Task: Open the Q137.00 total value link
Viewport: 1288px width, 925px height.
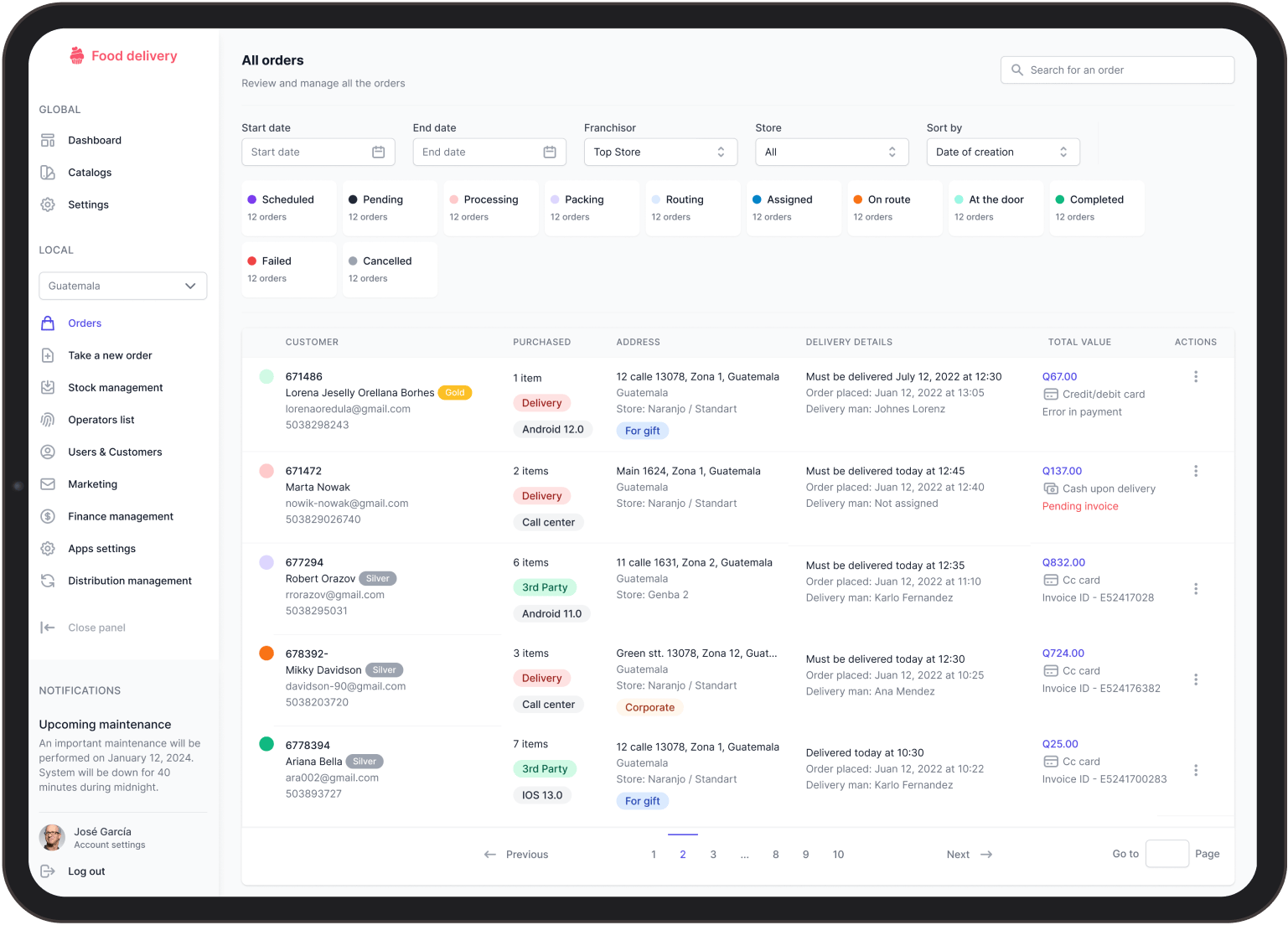Action: pyautogui.click(x=1062, y=471)
